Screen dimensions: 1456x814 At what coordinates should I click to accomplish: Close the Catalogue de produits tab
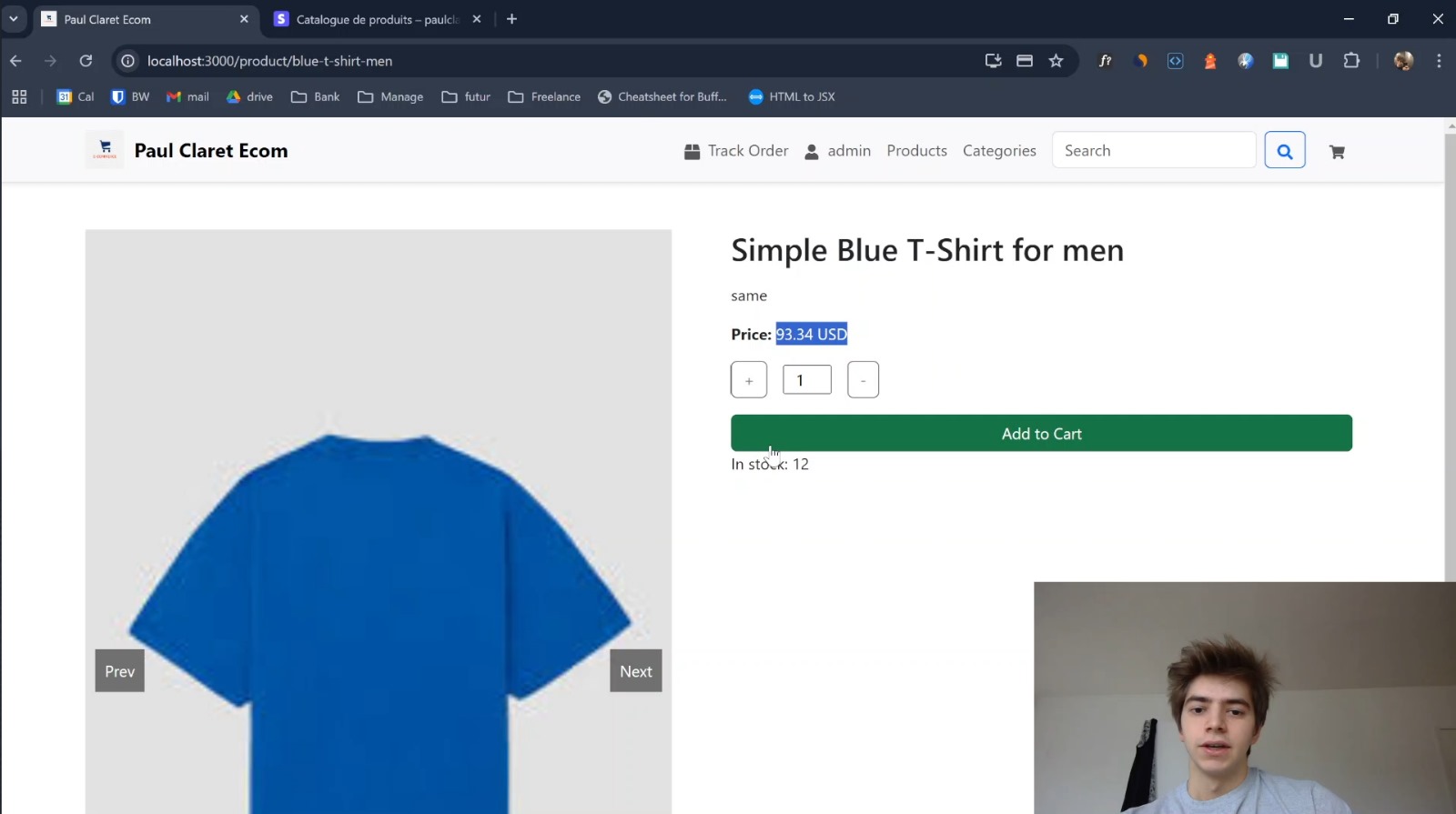477,19
